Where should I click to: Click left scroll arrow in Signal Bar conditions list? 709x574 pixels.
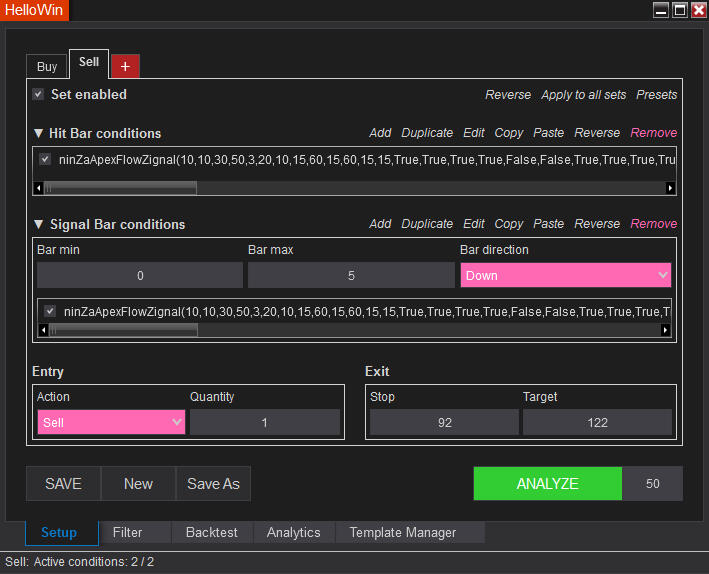coord(44,329)
